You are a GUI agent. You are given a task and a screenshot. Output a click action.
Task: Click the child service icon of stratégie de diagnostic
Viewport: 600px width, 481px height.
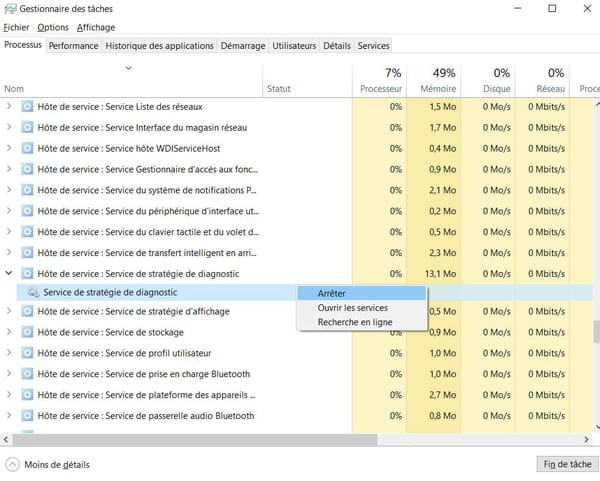pos(33,293)
